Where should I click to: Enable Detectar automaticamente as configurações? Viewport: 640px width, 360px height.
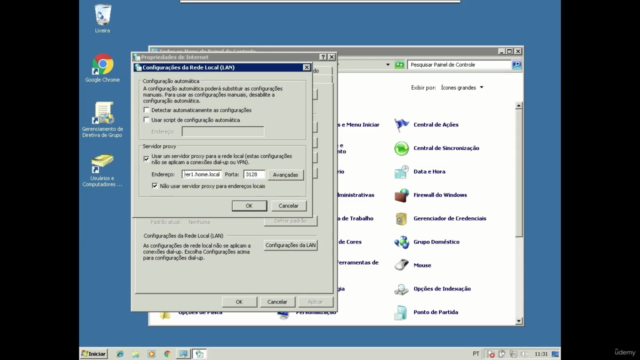point(146,110)
